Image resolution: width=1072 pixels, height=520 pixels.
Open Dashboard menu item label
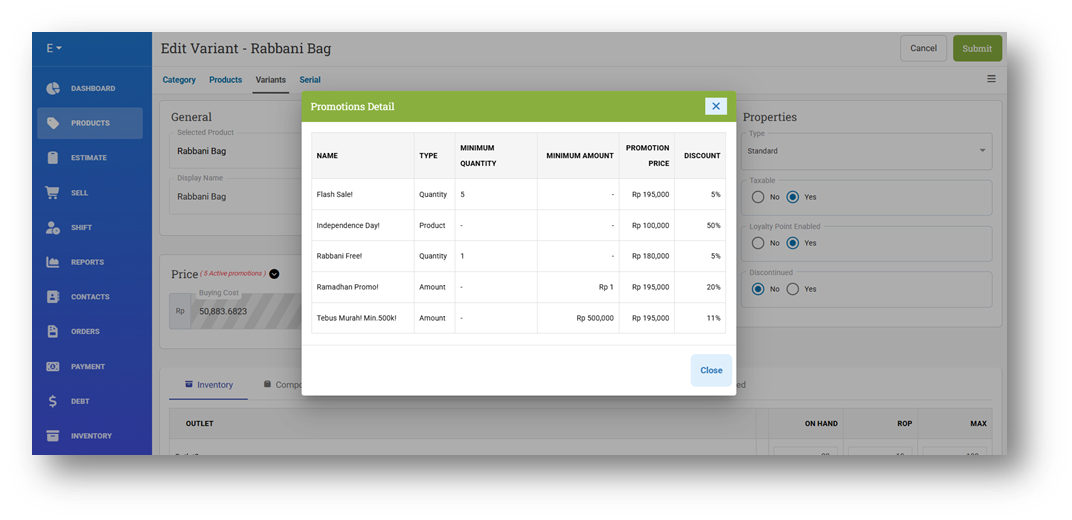coord(93,89)
